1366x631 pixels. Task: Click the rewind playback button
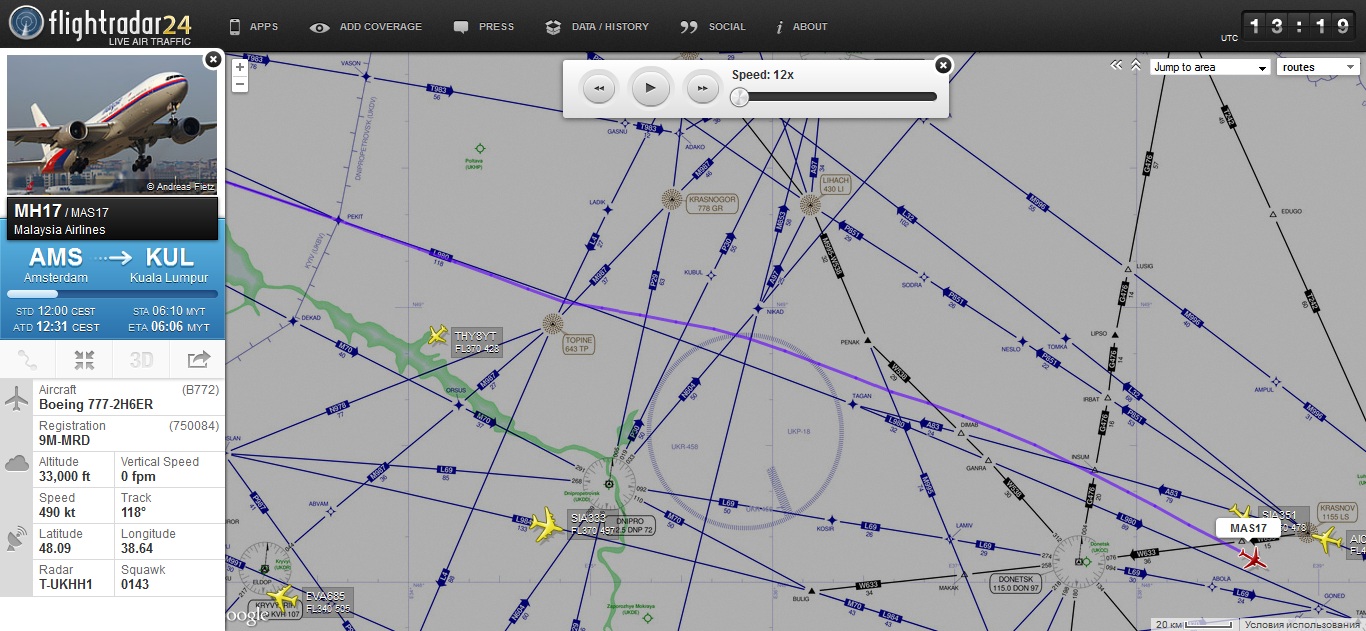click(x=599, y=89)
